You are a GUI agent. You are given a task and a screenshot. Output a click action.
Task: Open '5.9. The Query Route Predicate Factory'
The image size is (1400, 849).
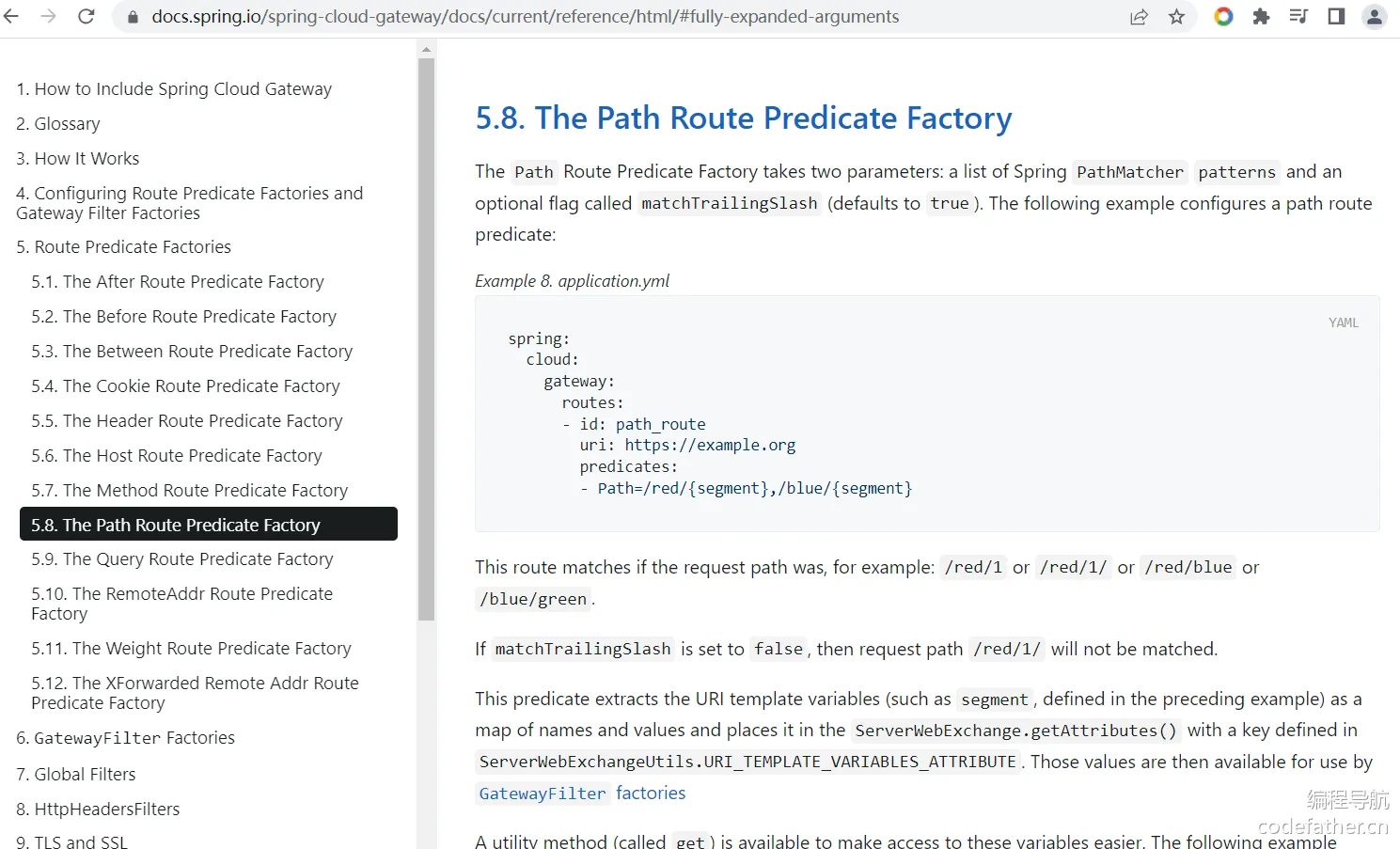pos(181,559)
